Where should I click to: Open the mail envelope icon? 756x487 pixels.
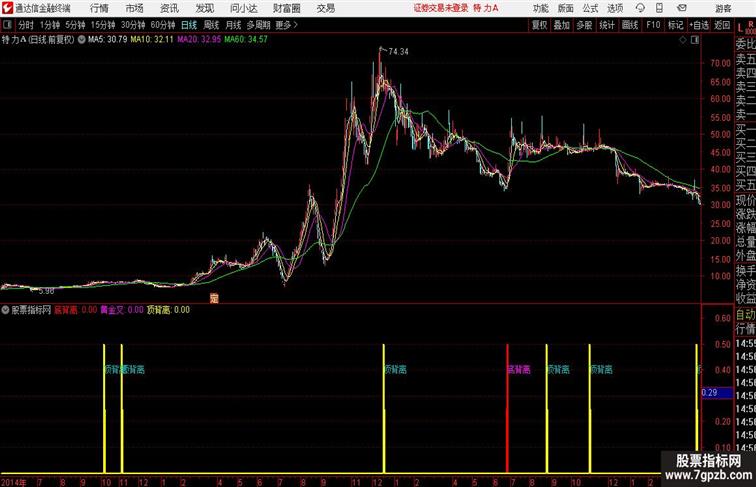pyautogui.click(x=682, y=8)
